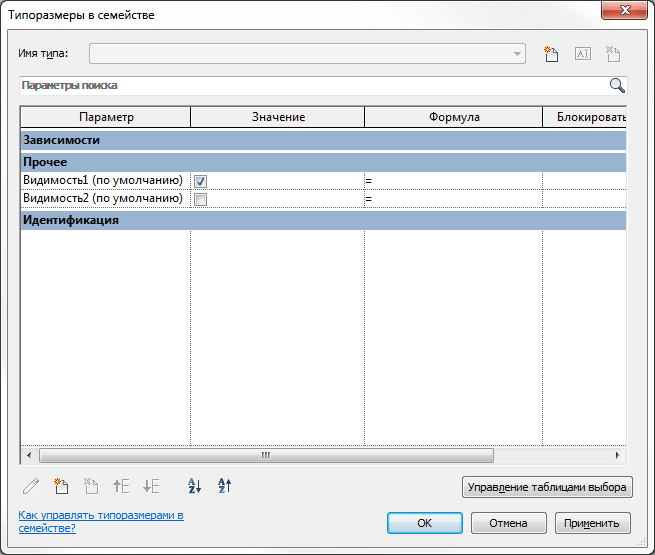This screenshot has width=655, height=555.
Task: Sort parameters in ascending order
Action: tap(194, 487)
